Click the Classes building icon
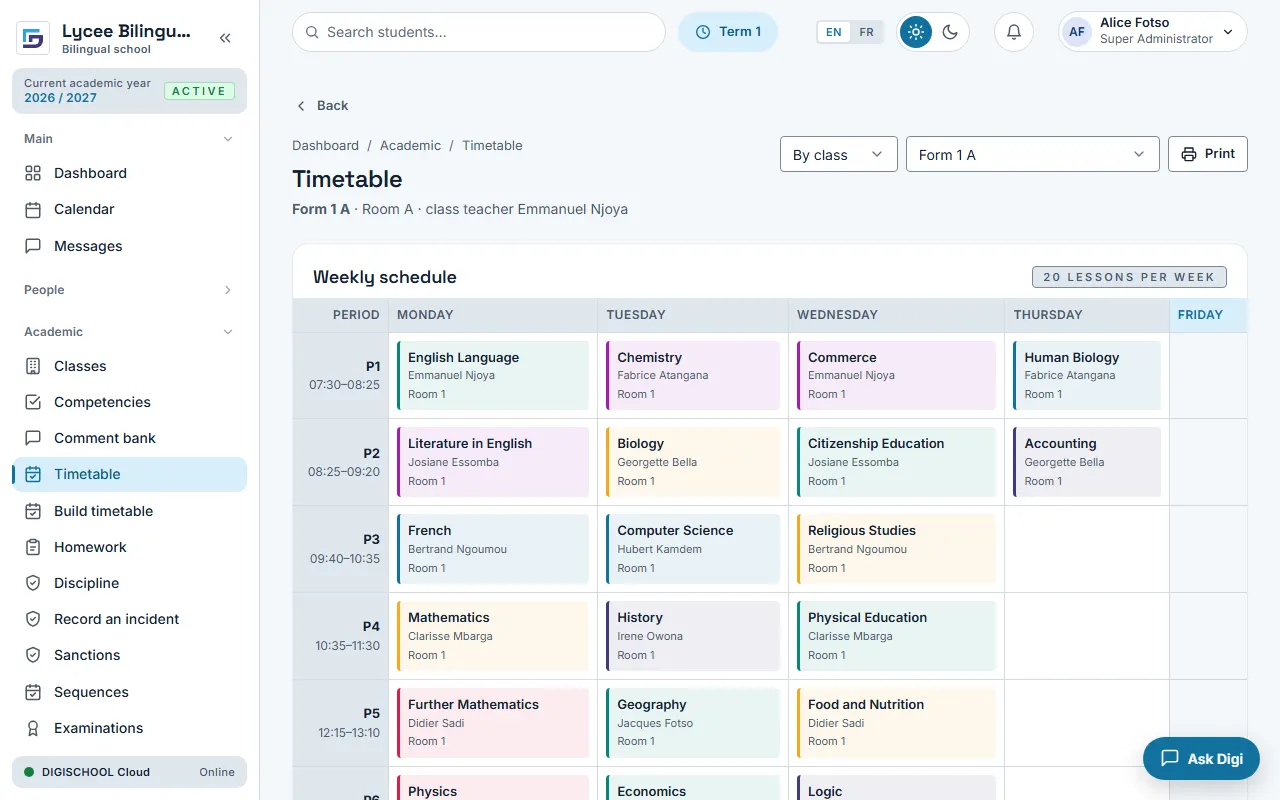Image resolution: width=1280 pixels, height=800 pixels. click(33, 366)
